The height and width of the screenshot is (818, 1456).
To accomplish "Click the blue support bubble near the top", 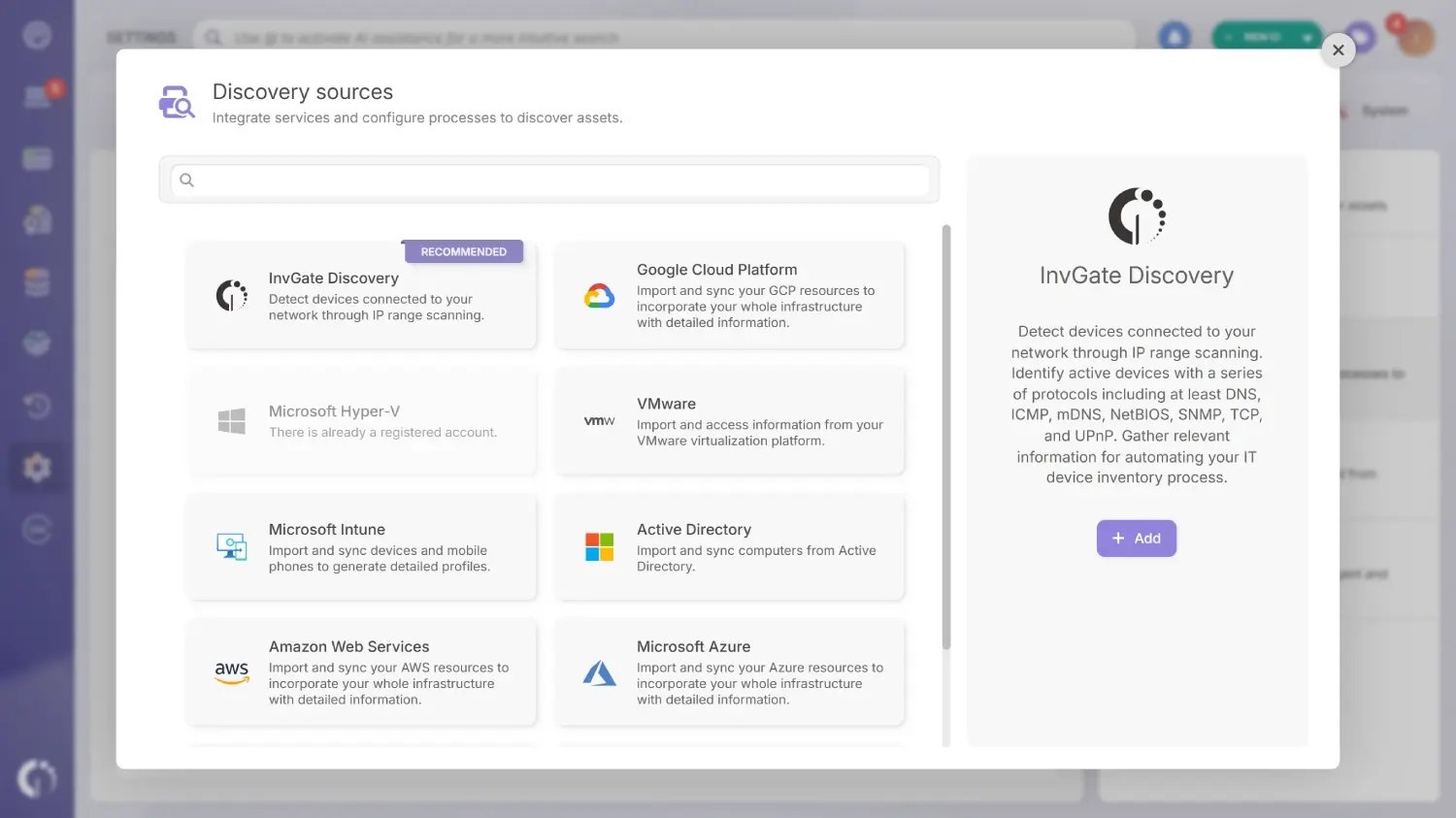I will pyautogui.click(x=1174, y=35).
